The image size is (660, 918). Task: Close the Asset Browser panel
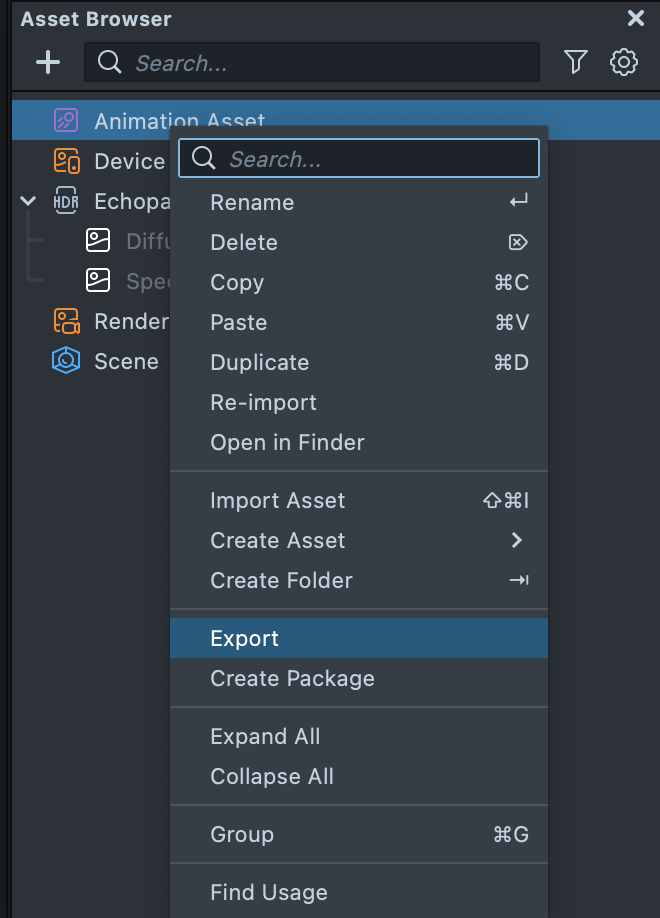point(635,18)
